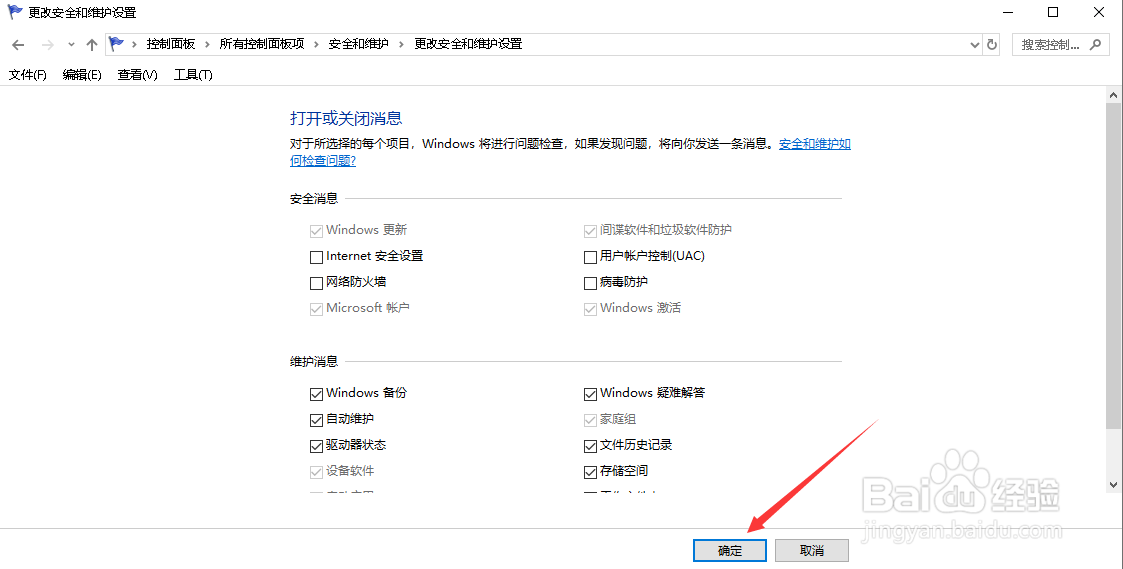Viewport: 1123px width, 569px height.
Task: Click the vertical scrollbar down arrow
Action: pos(1114,485)
